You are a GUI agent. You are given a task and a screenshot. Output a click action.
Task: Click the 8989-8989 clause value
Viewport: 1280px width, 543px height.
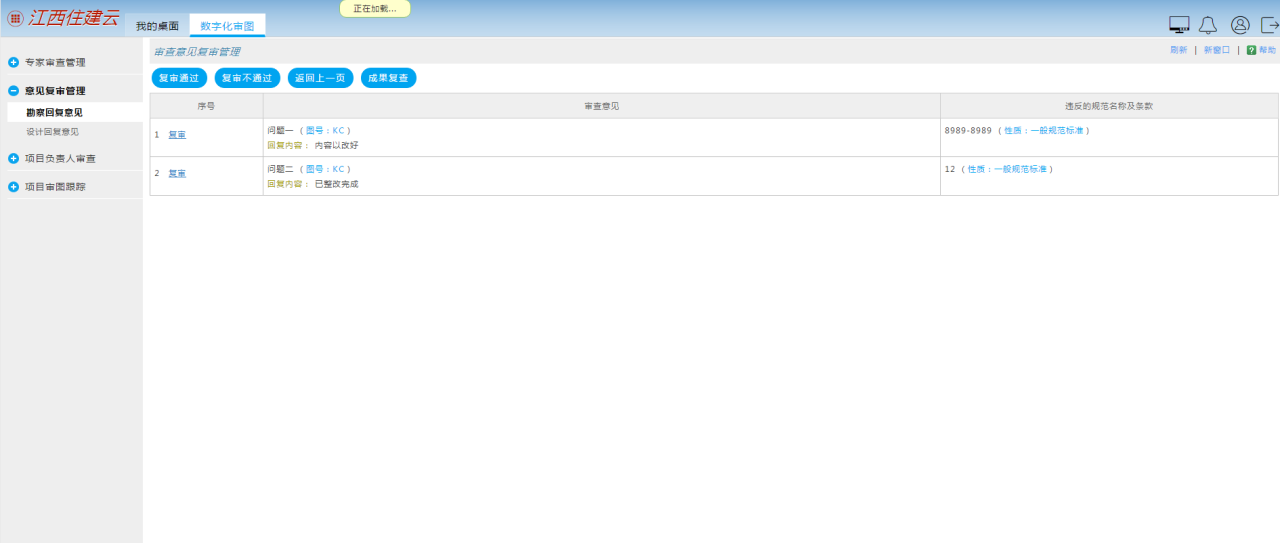pyautogui.click(x=968, y=130)
